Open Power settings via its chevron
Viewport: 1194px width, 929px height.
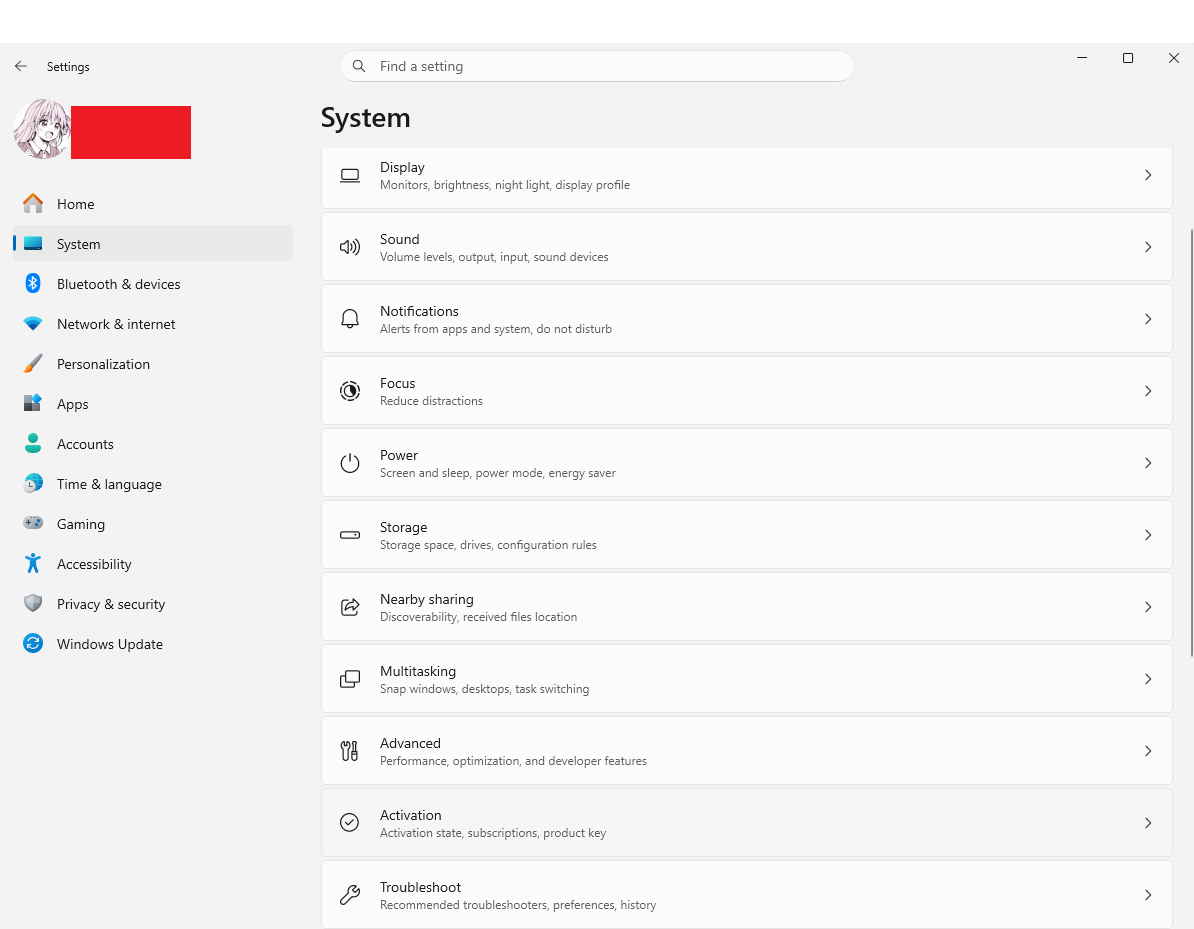pyautogui.click(x=1148, y=463)
